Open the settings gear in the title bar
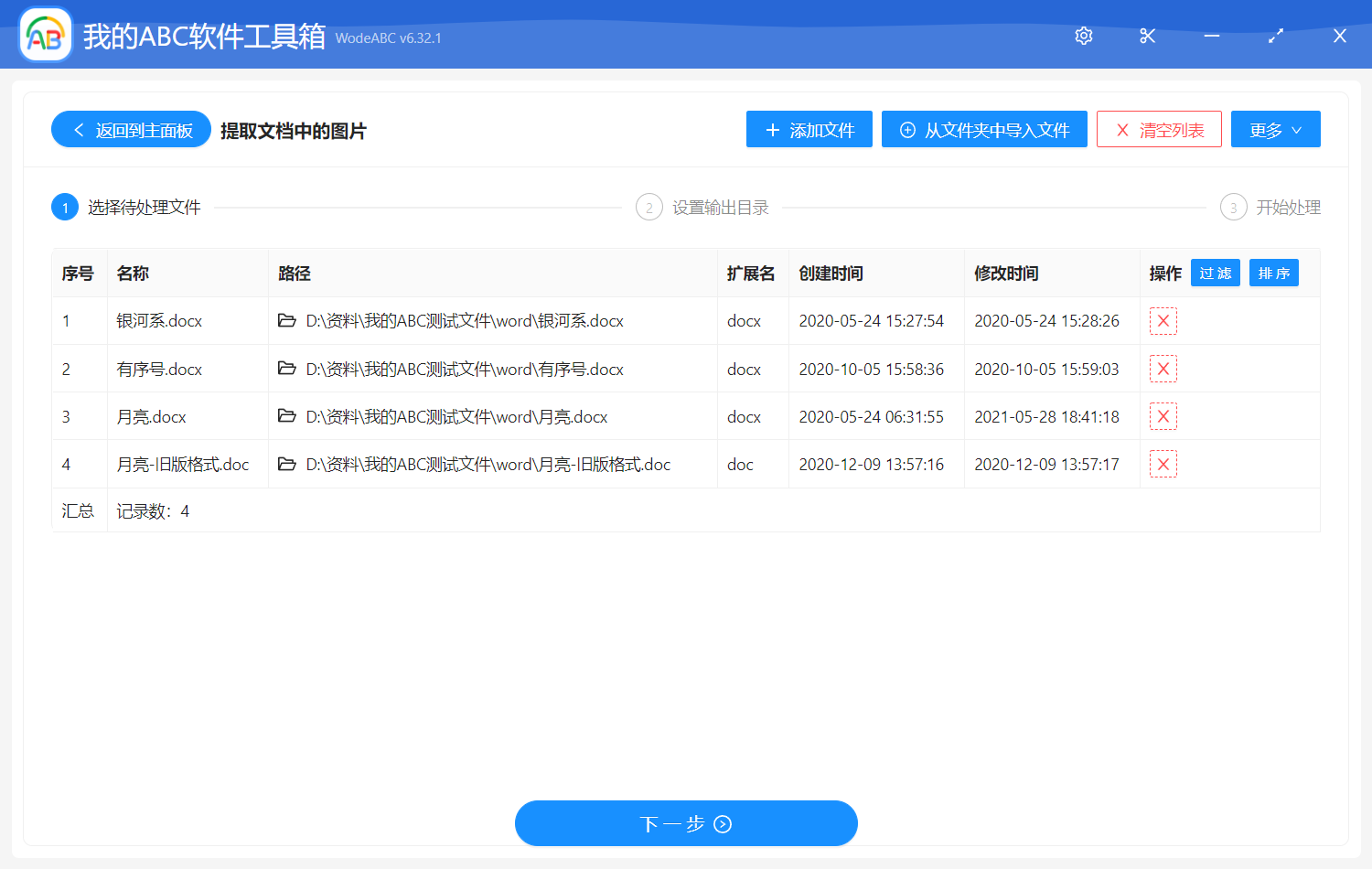This screenshot has width=1372, height=869. click(x=1083, y=36)
